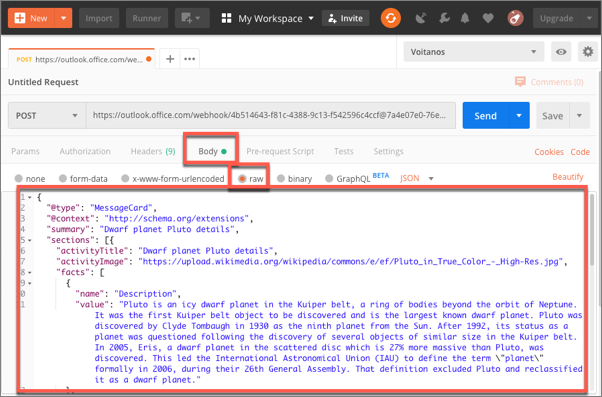Click the "MessageCard" value text
Image resolution: width=602 pixels, height=397 pixels.
pos(121,208)
